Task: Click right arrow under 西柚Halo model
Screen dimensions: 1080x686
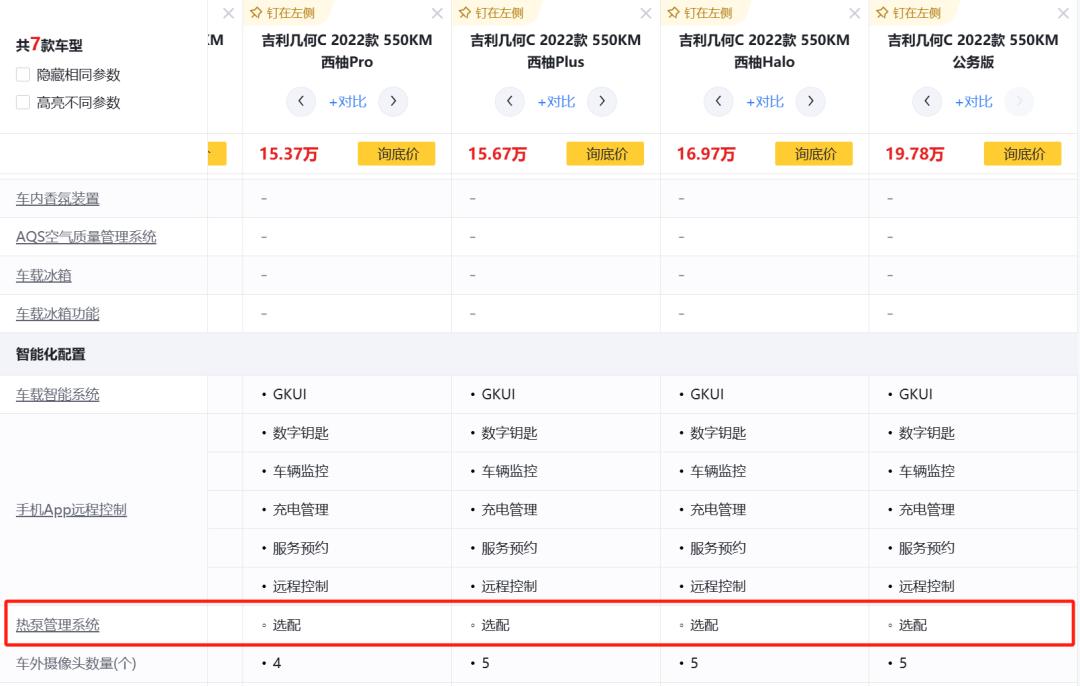Action: [x=810, y=101]
